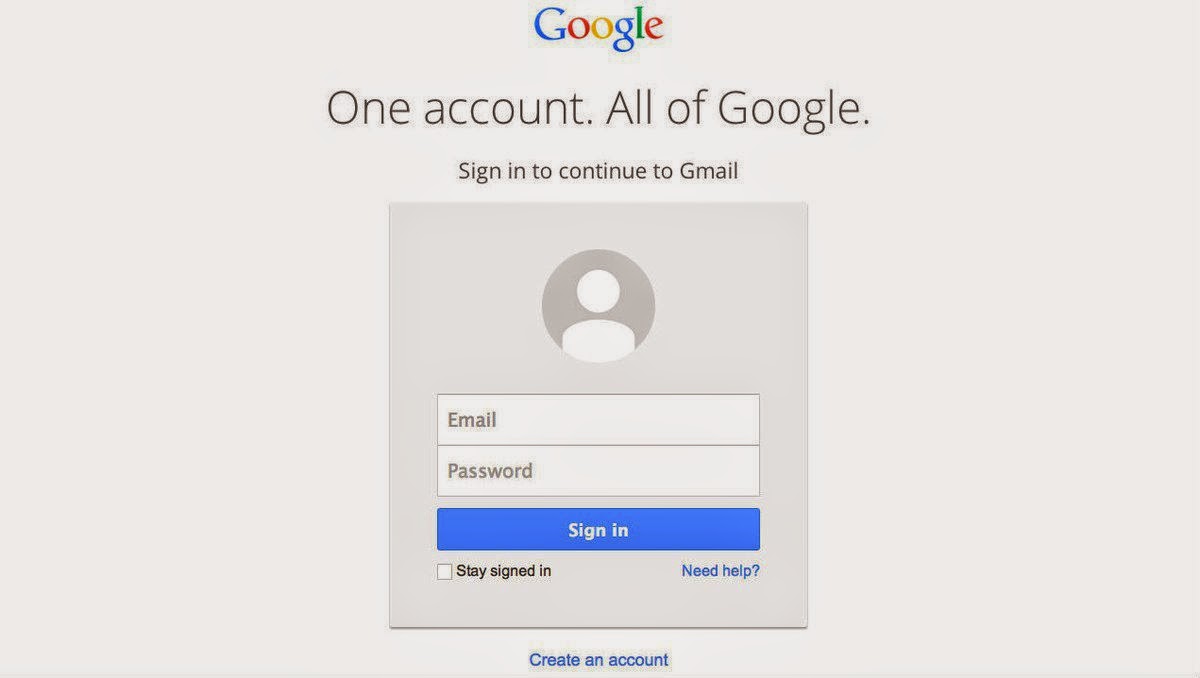Enable the Stay signed in checkbox
This screenshot has height=678, width=1200.
pos(444,572)
